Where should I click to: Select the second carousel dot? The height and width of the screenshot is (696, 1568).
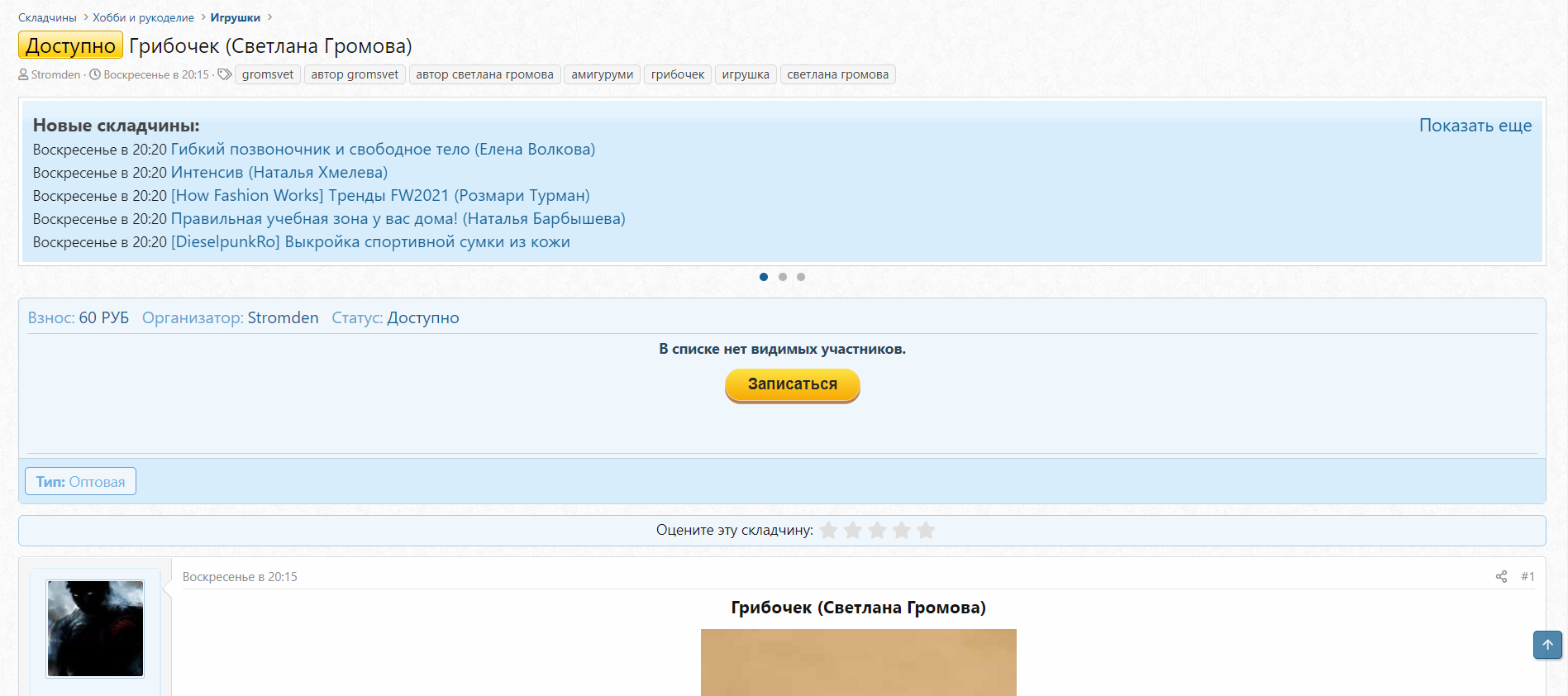coord(783,277)
